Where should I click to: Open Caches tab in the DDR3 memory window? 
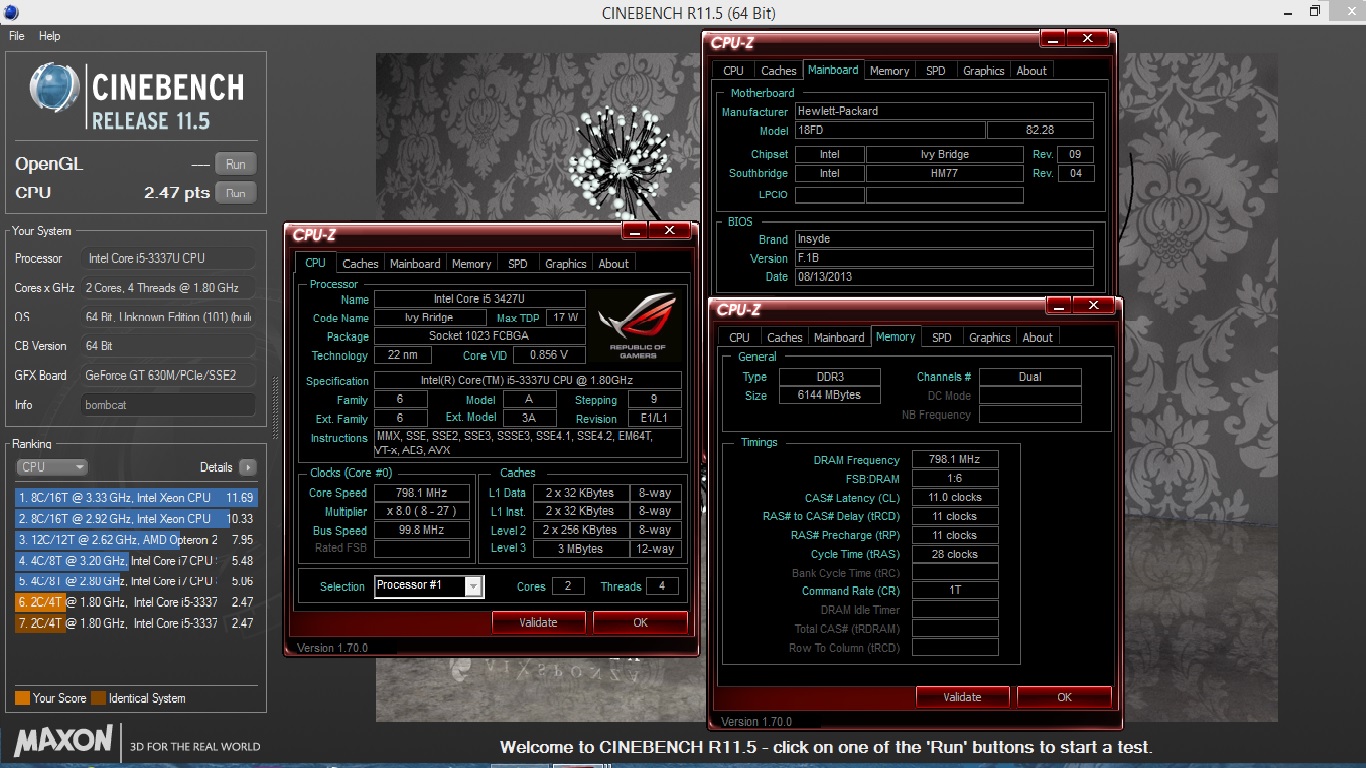[784, 338]
